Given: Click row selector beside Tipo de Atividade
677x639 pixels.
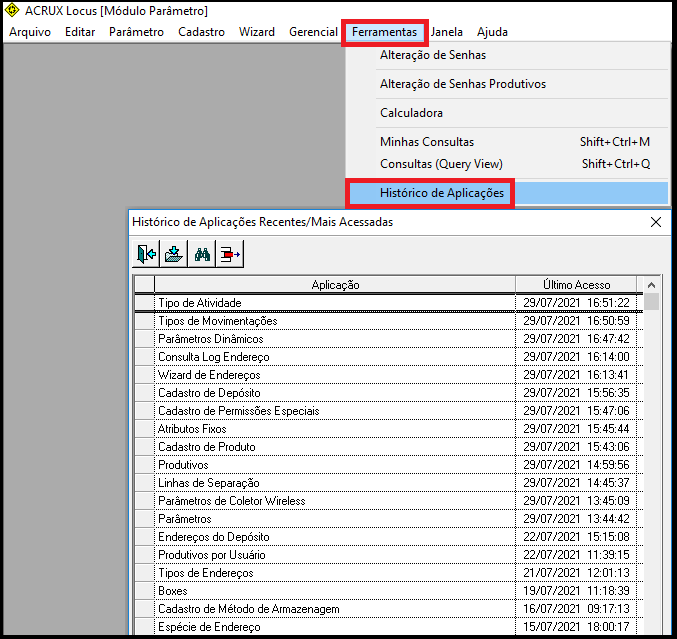Looking at the screenshot, I should click(x=144, y=303).
